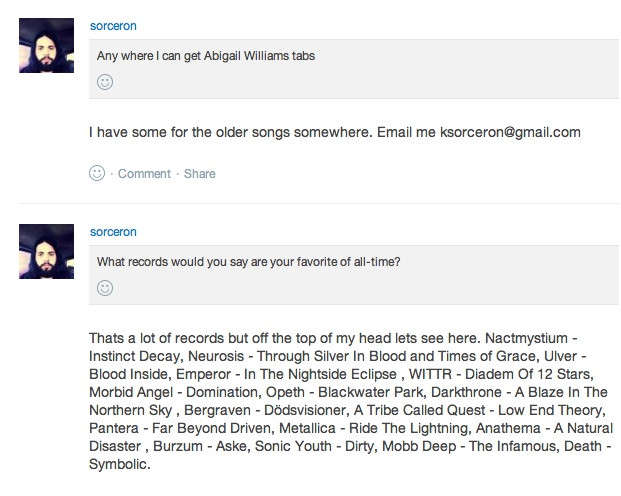Open sorceron username above the Abigail Williams question

click(x=113, y=26)
